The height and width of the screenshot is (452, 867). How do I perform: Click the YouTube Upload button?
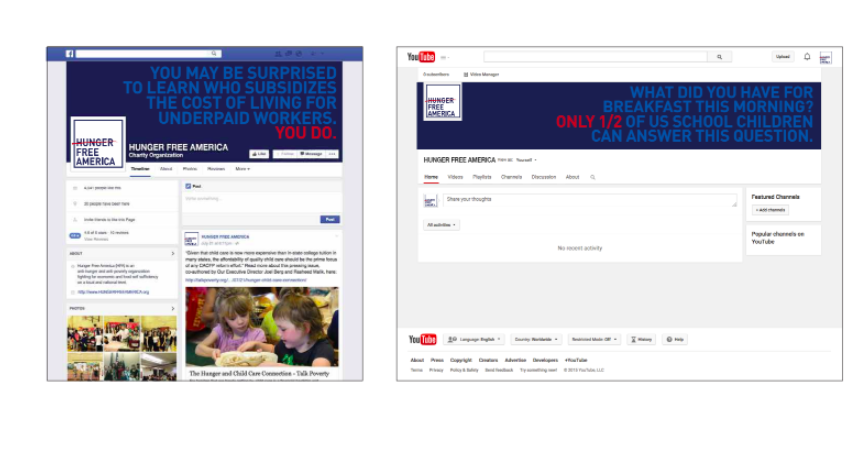(782, 56)
